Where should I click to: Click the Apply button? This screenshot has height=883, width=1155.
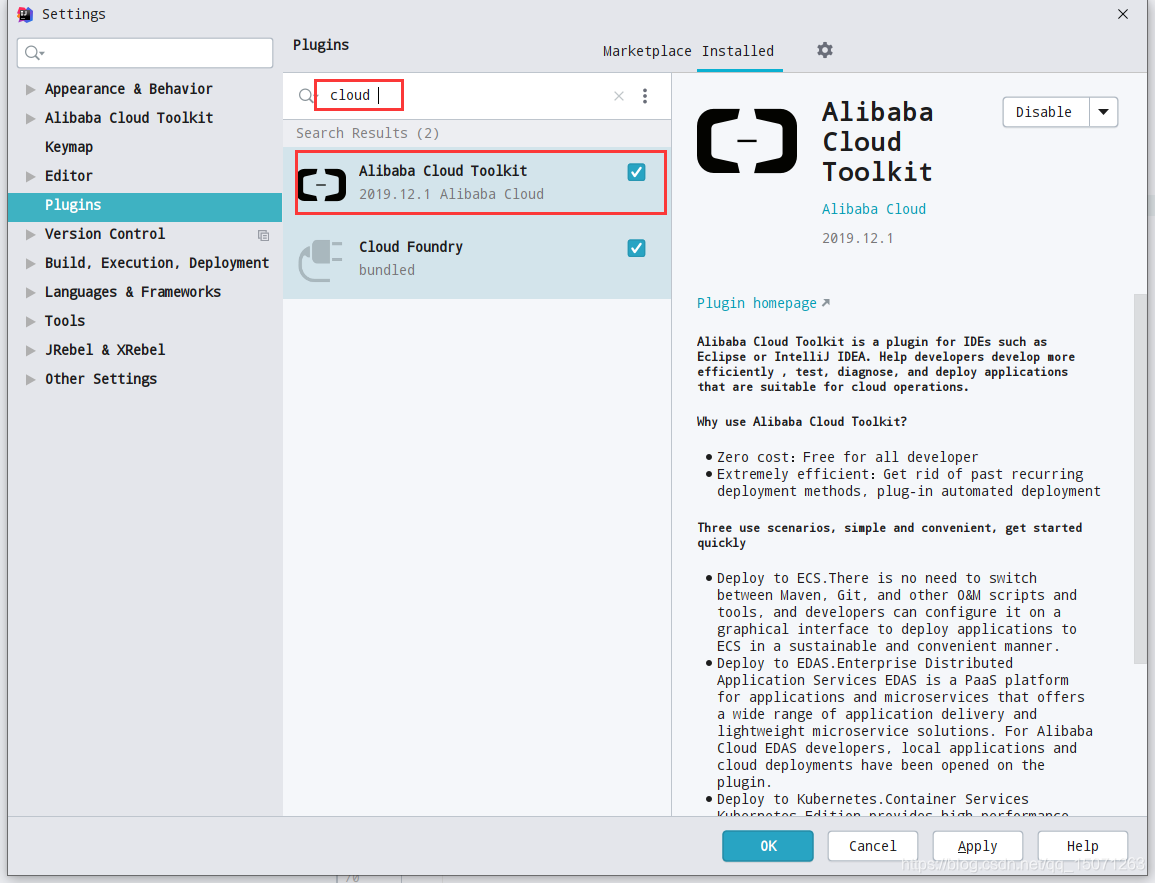point(977,845)
